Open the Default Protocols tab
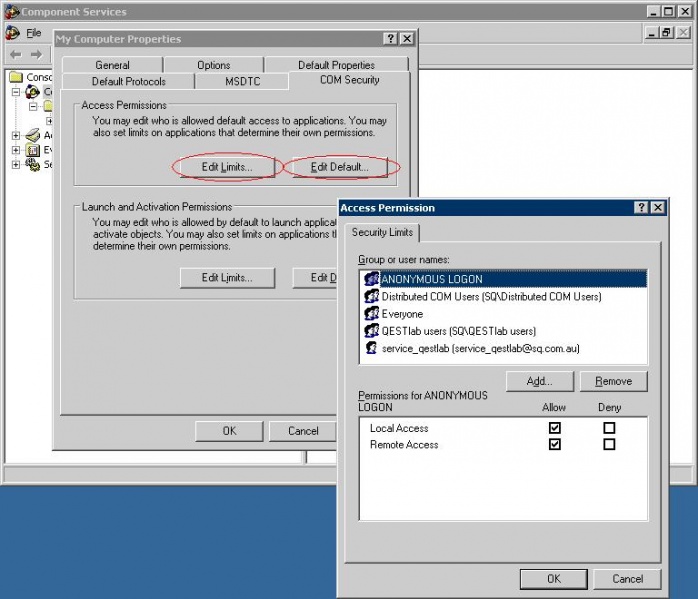Screen dimensions: 698x599 coord(129,81)
